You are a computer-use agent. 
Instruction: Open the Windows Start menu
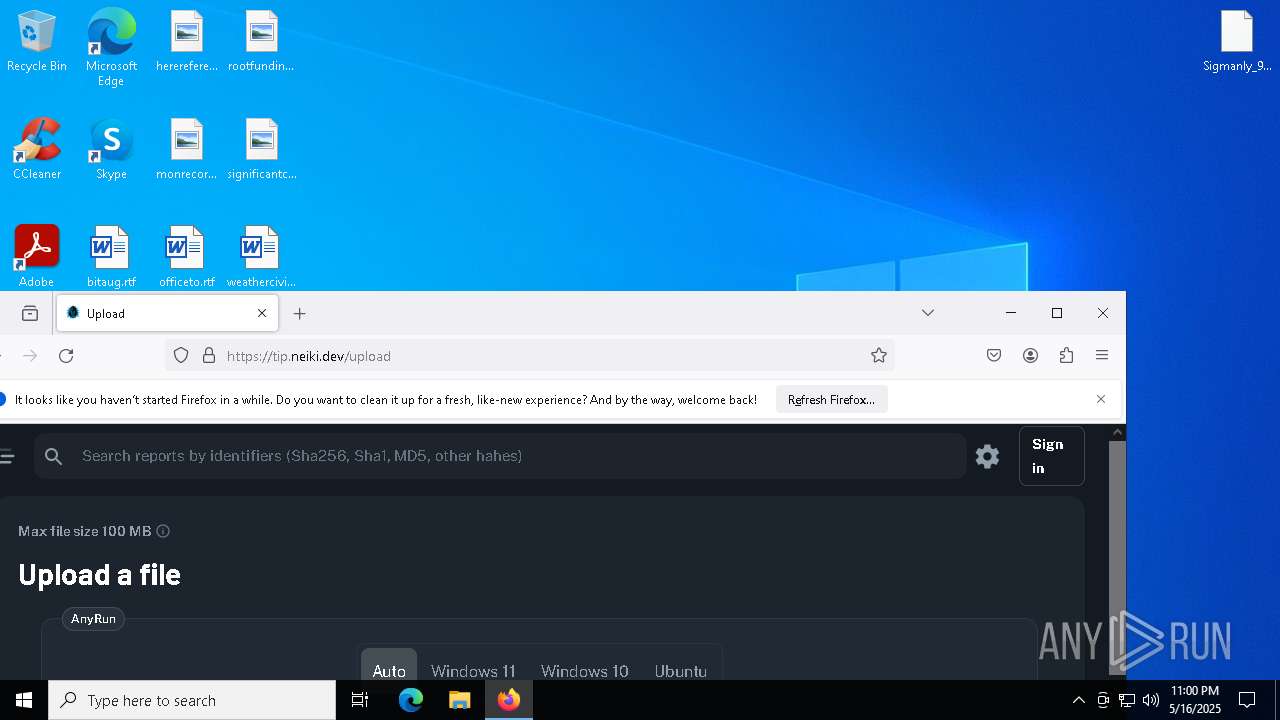click(x=24, y=700)
